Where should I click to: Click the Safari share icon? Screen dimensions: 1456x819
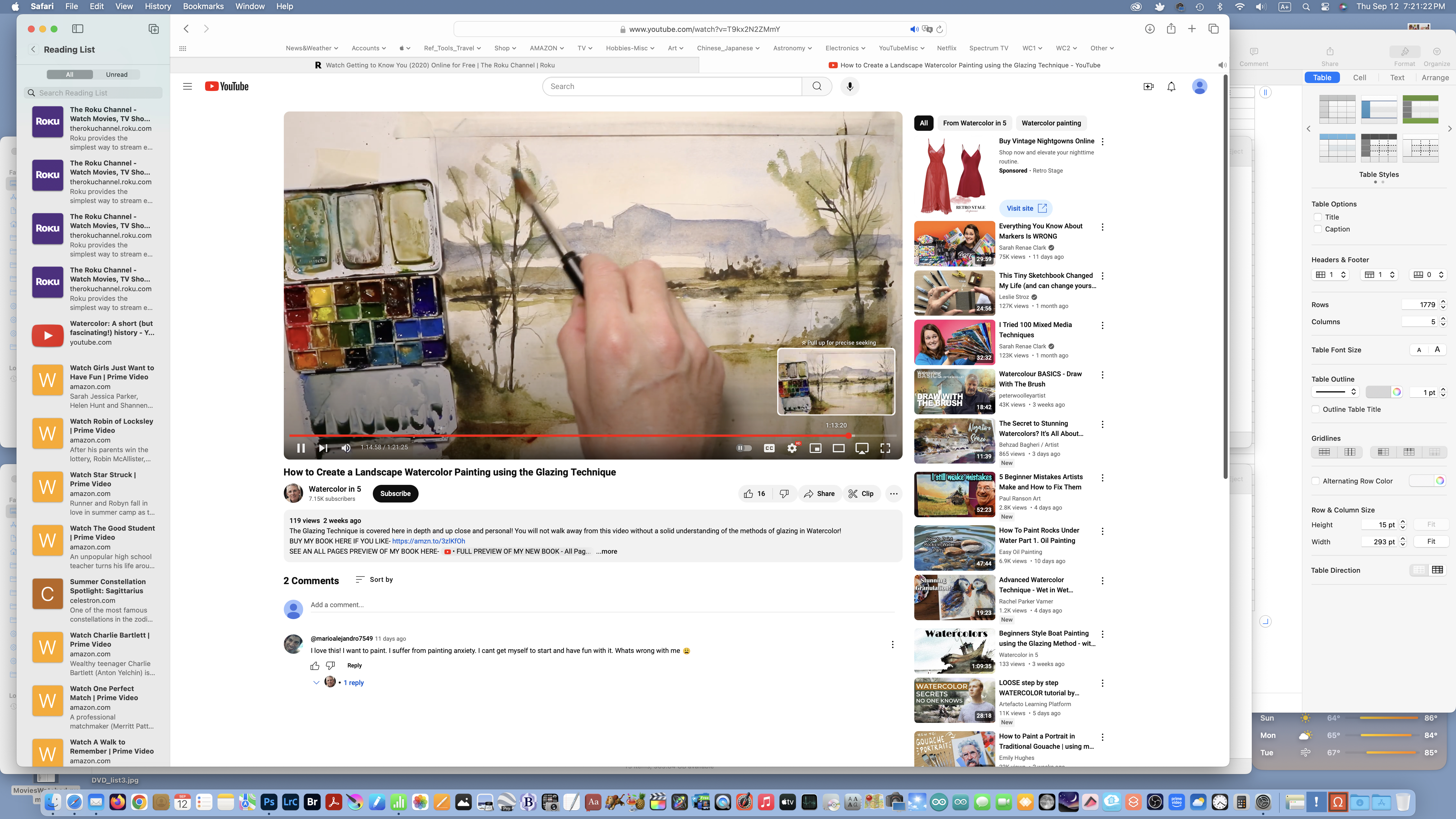1170,29
